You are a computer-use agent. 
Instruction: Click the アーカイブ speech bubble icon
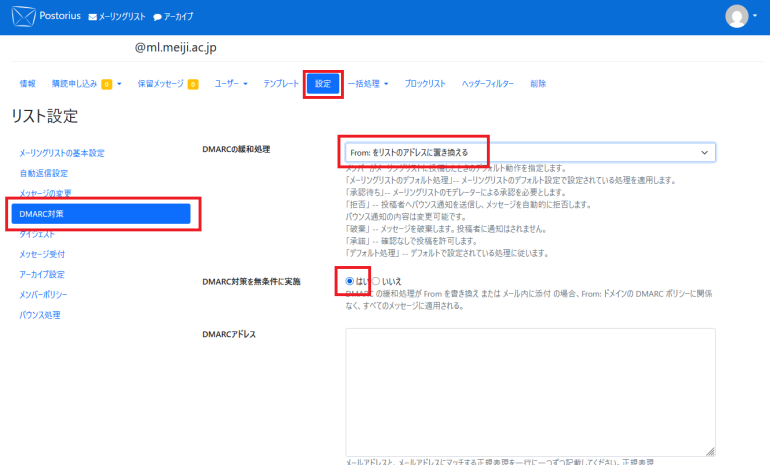(x=157, y=17)
